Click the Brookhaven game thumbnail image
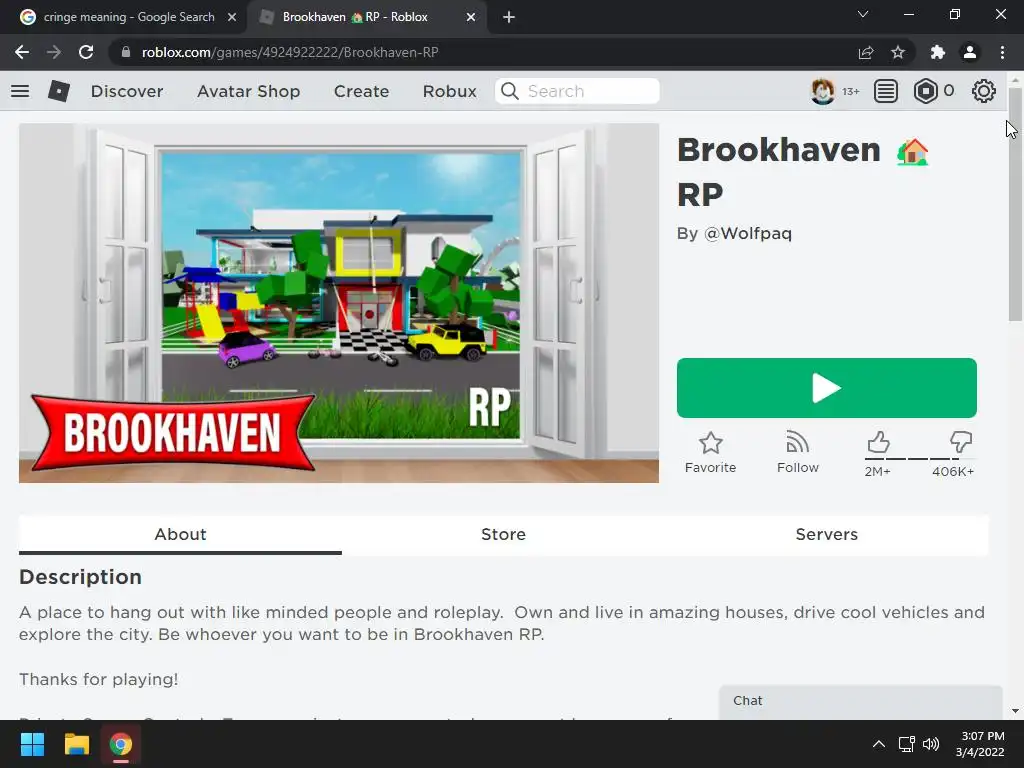 point(339,303)
